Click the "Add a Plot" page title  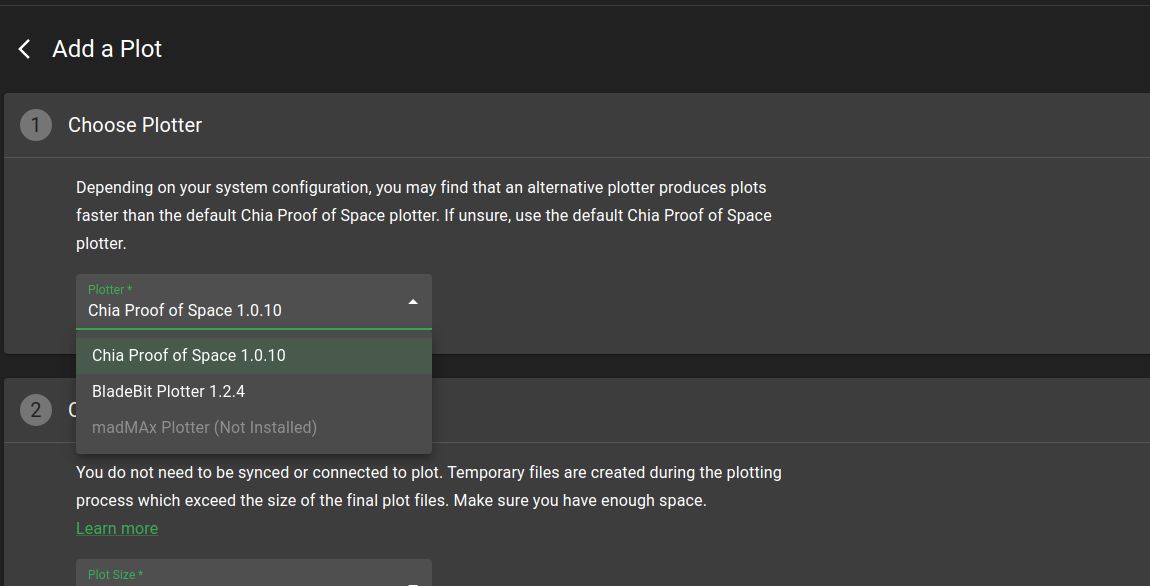[x=107, y=49]
